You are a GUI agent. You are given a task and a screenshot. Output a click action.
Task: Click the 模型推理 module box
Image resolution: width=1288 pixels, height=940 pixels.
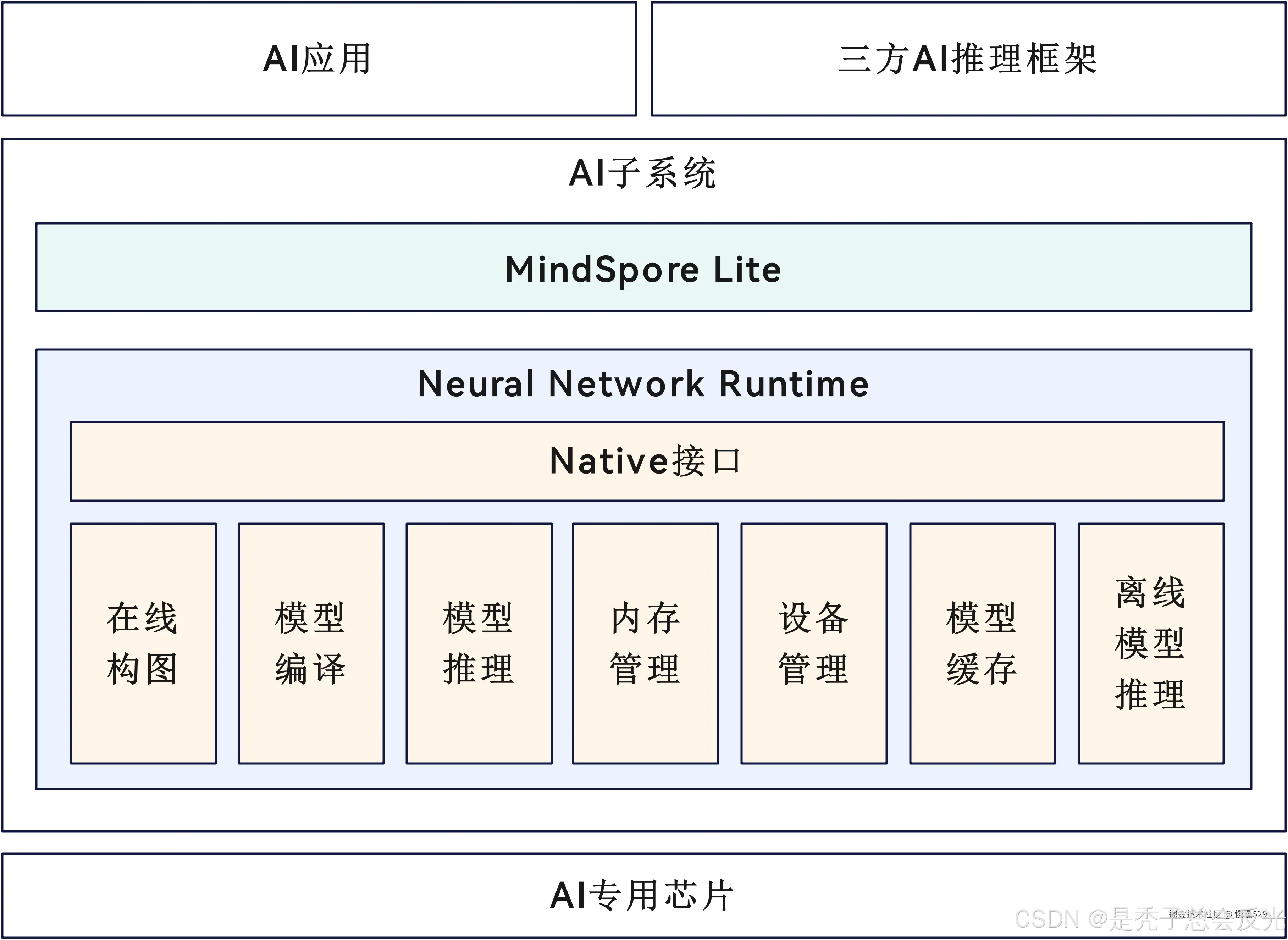click(479, 643)
